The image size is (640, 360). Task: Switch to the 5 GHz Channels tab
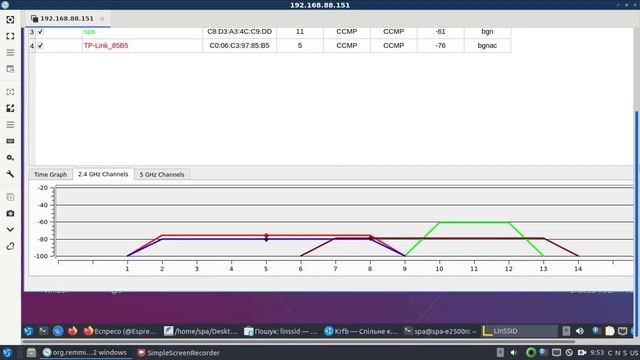click(162, 174)
